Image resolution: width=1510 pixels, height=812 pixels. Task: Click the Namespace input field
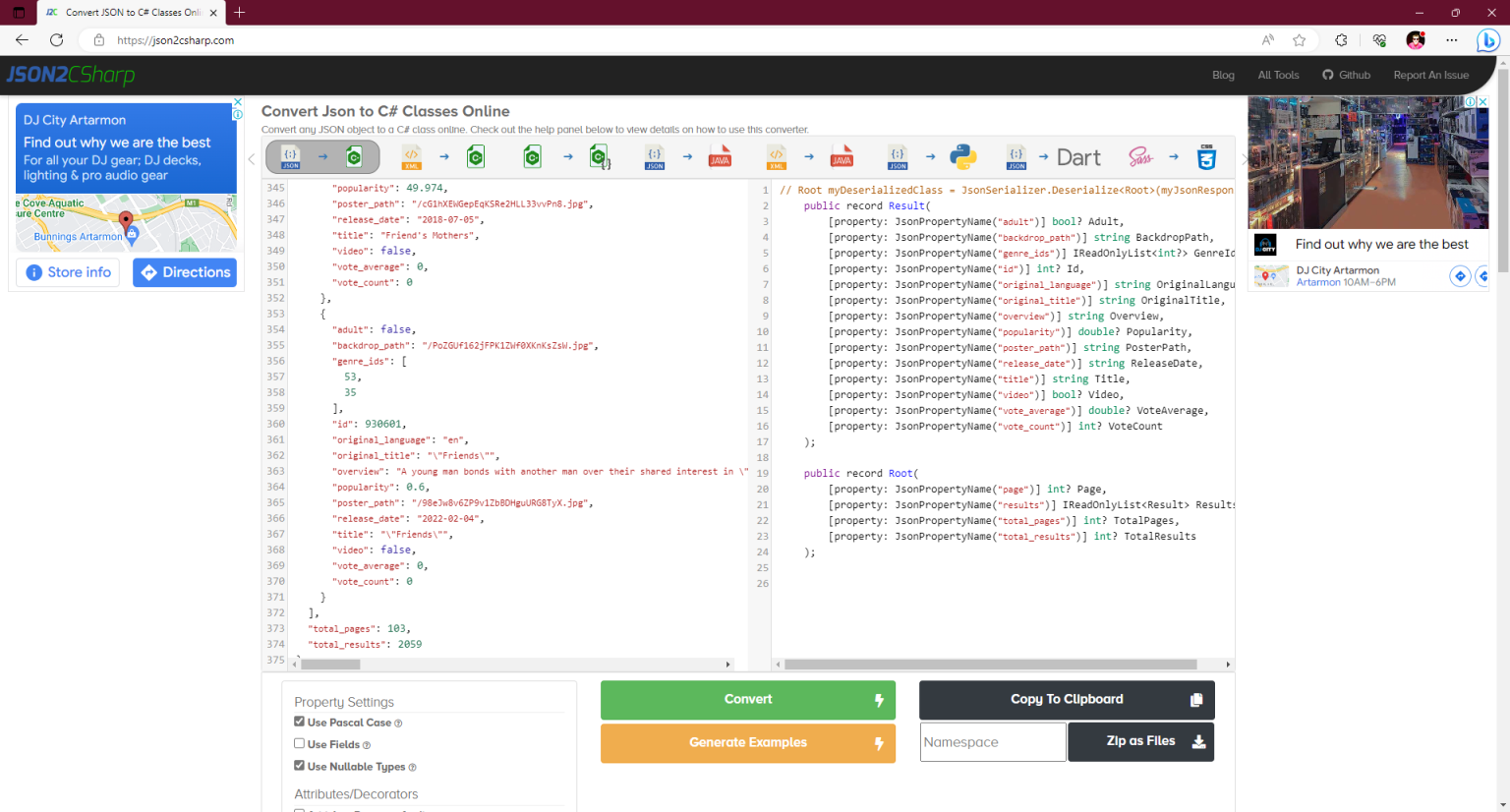[992, 741]
